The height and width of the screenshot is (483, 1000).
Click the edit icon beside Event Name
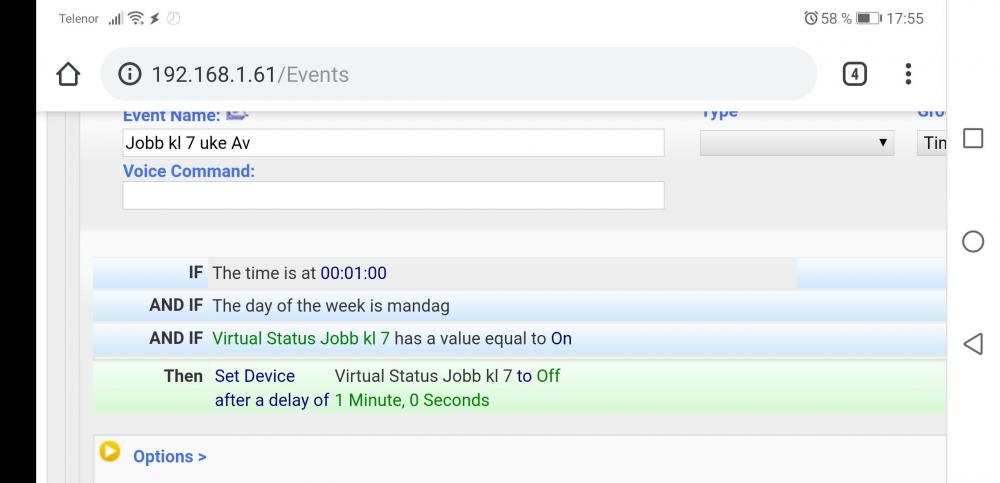pyautogui.click(x=237, y=116)
